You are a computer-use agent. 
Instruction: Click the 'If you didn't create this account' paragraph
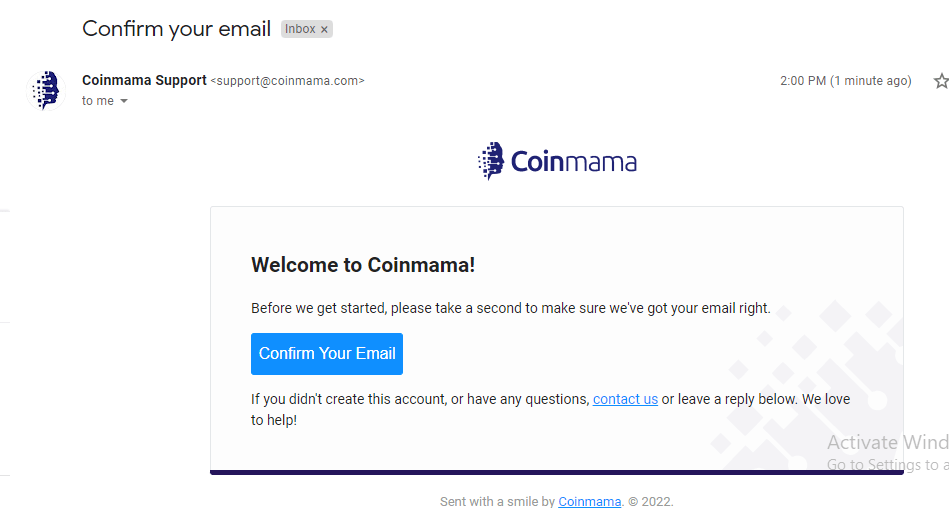pyautogui.click(x=551, y=409)
